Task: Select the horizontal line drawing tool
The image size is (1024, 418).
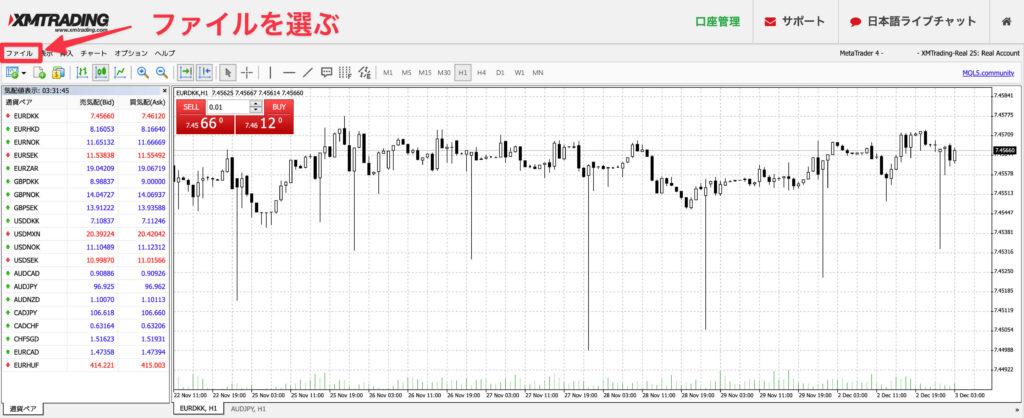Action: 289,72
